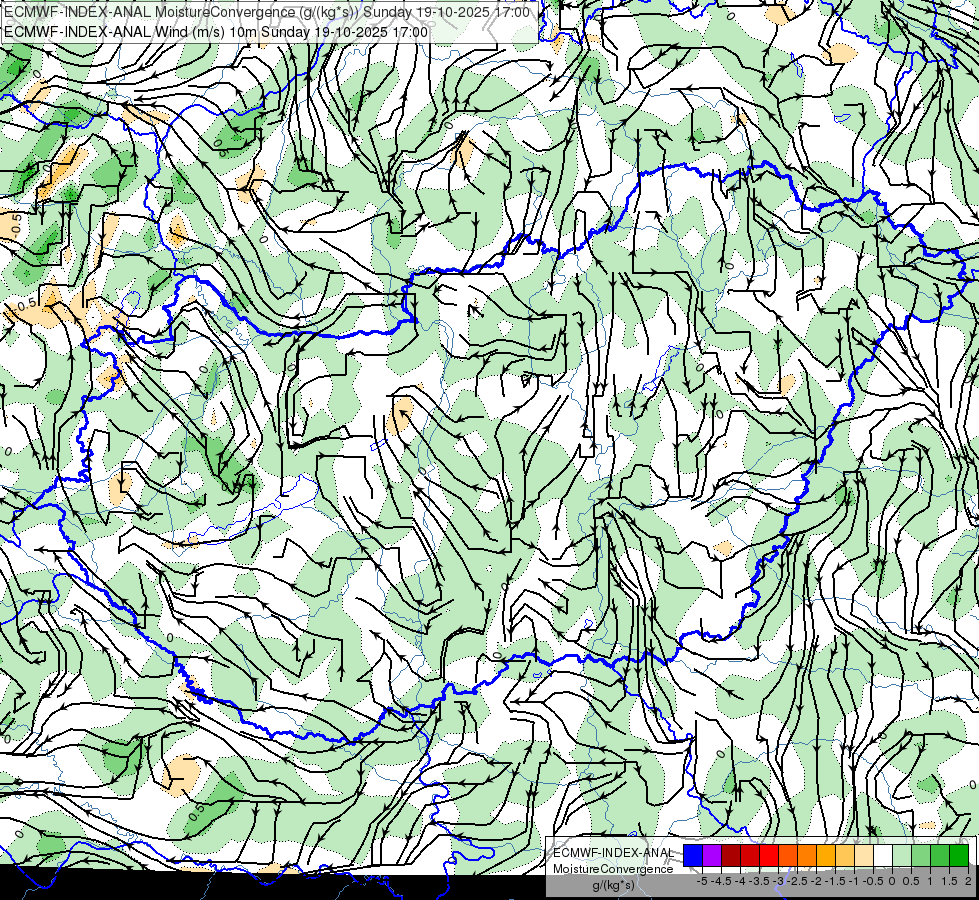979x900 pixels.
Task: Select the amber swatch (-2 to -1.5)
Action: coord(826,855)
